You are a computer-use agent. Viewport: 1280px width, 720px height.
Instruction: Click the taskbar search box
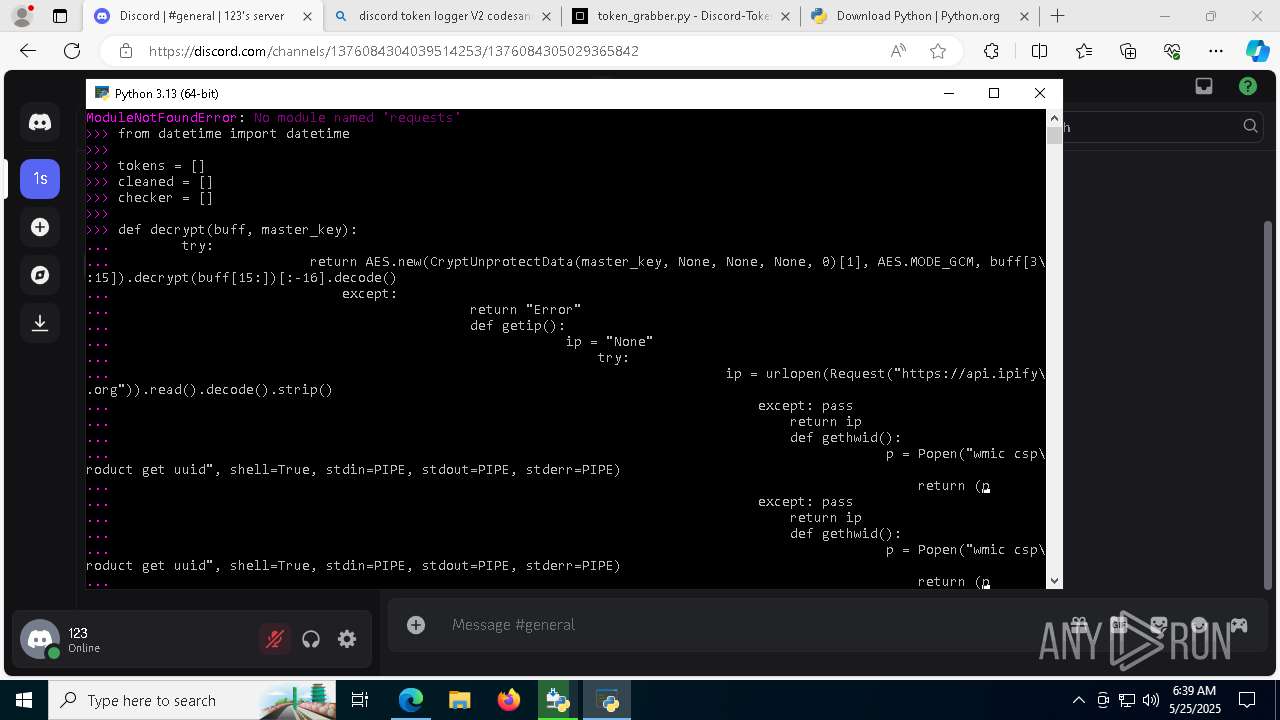point(193,700)
